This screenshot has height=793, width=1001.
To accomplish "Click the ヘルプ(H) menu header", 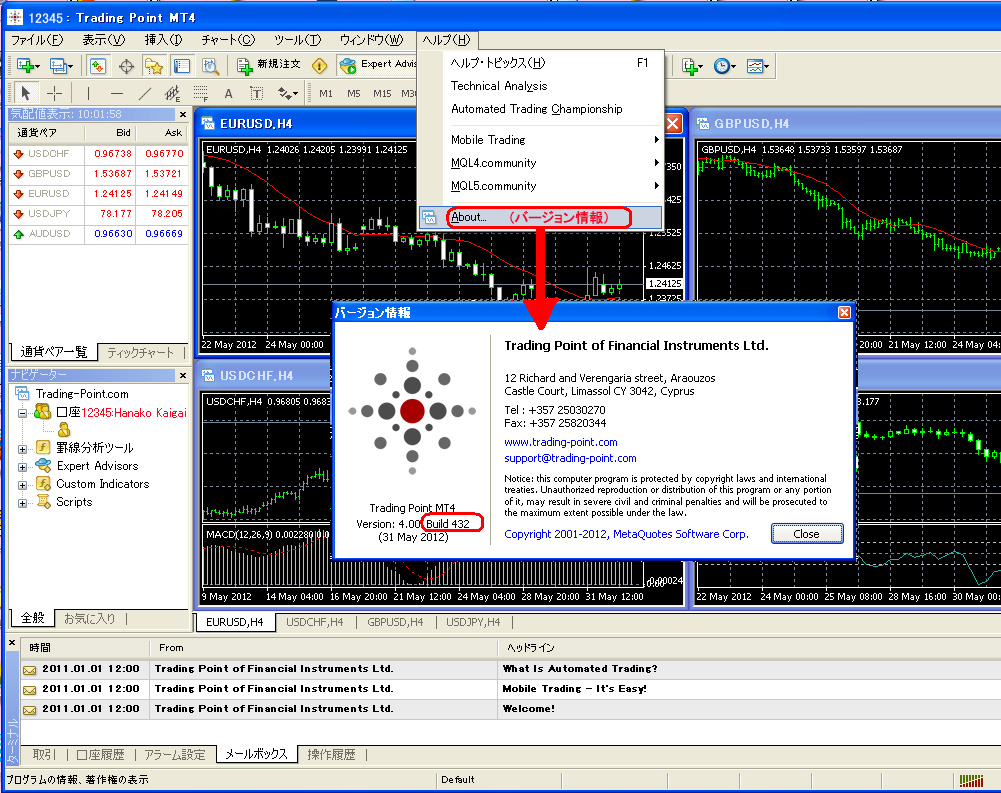I will click(446, 40).
